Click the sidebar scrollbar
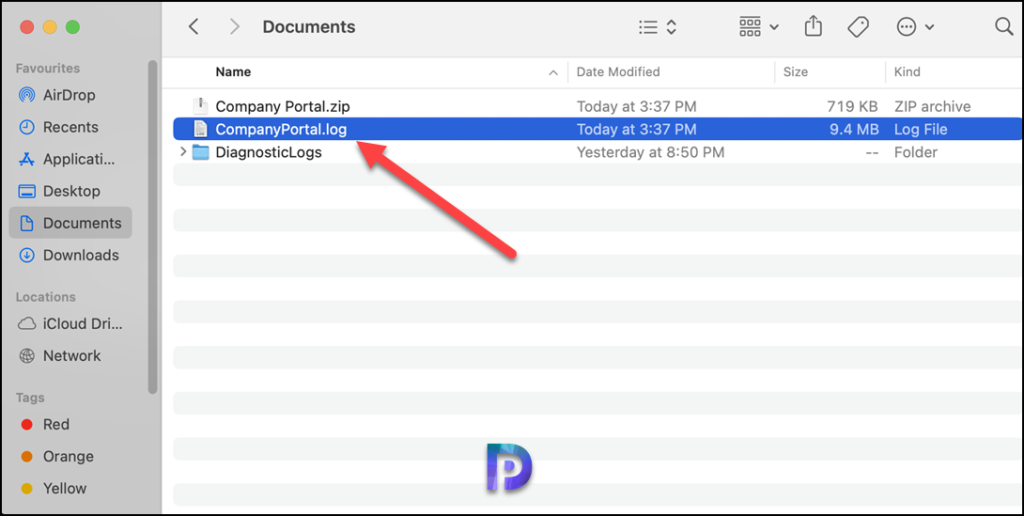This screenshot has width=1024, height=516. 153,227
